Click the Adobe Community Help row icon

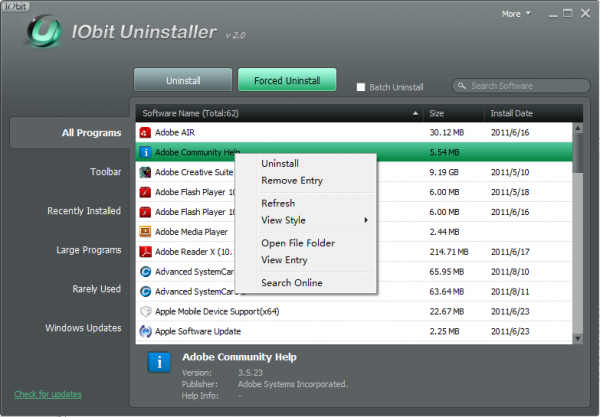pos(145,152)
